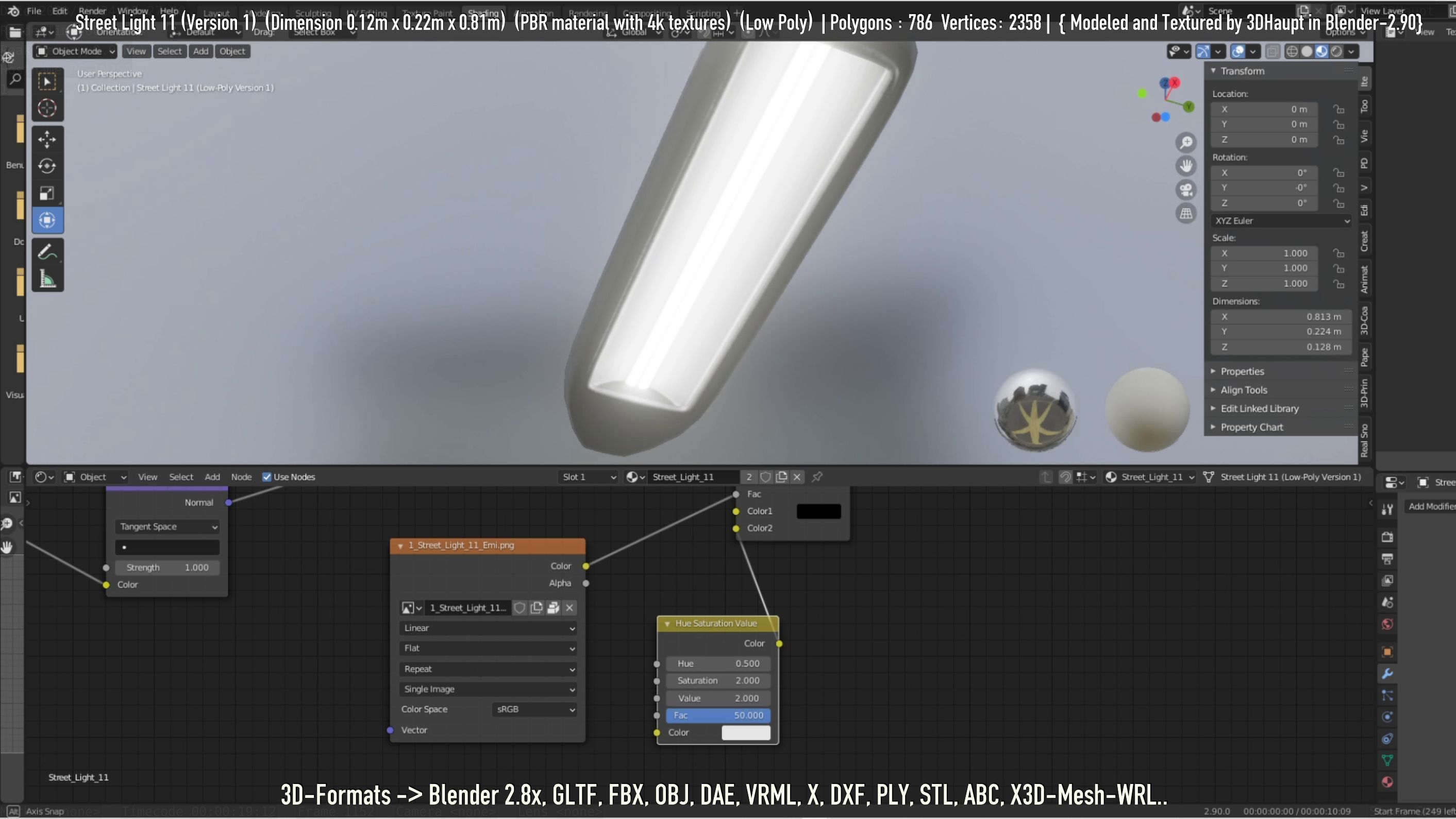Select the 3D Cursor tool
The height and width of the screenshot is (819, 1456).
(x=47, y=108)
